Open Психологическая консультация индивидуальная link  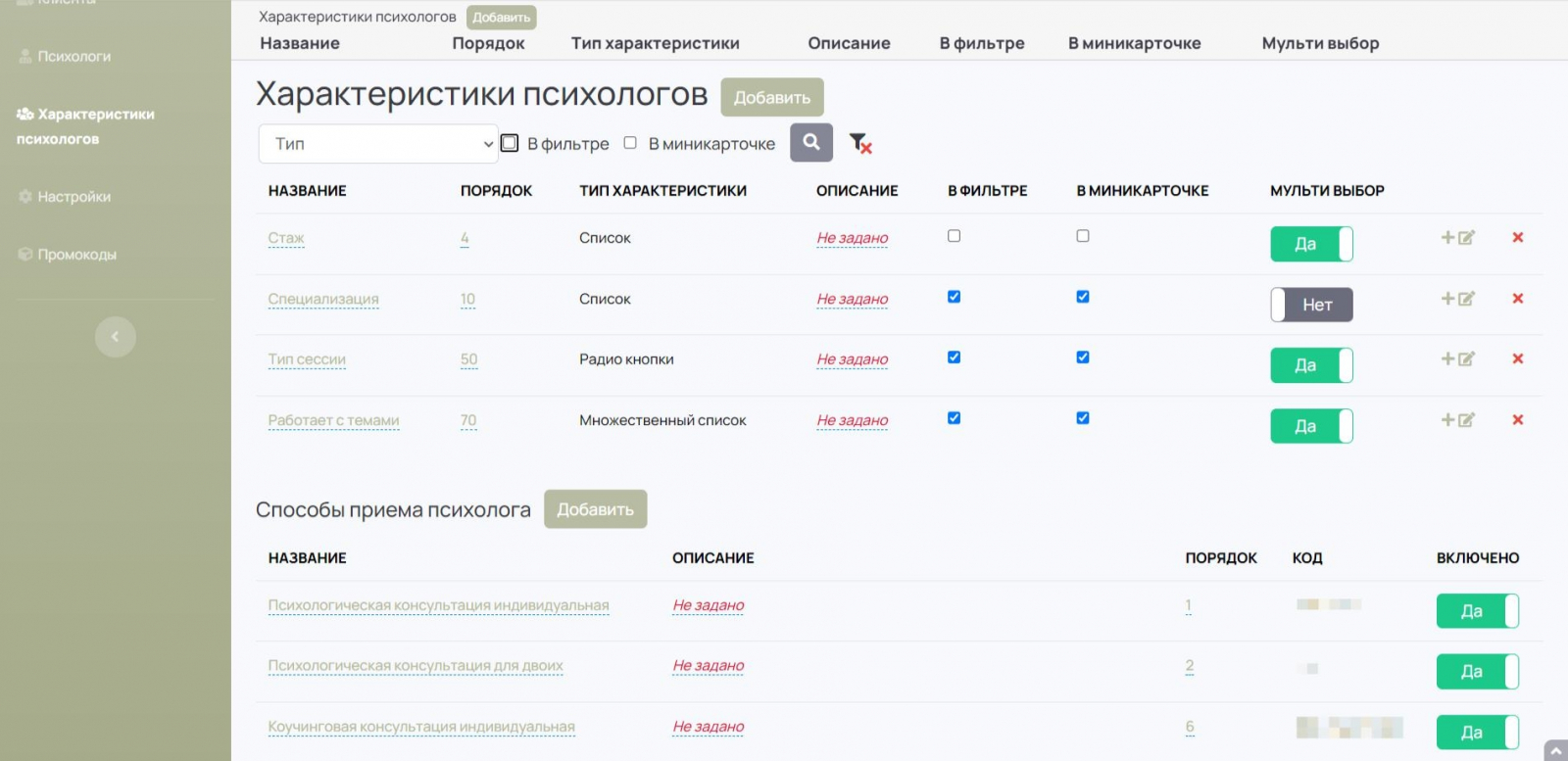(439, 605)
